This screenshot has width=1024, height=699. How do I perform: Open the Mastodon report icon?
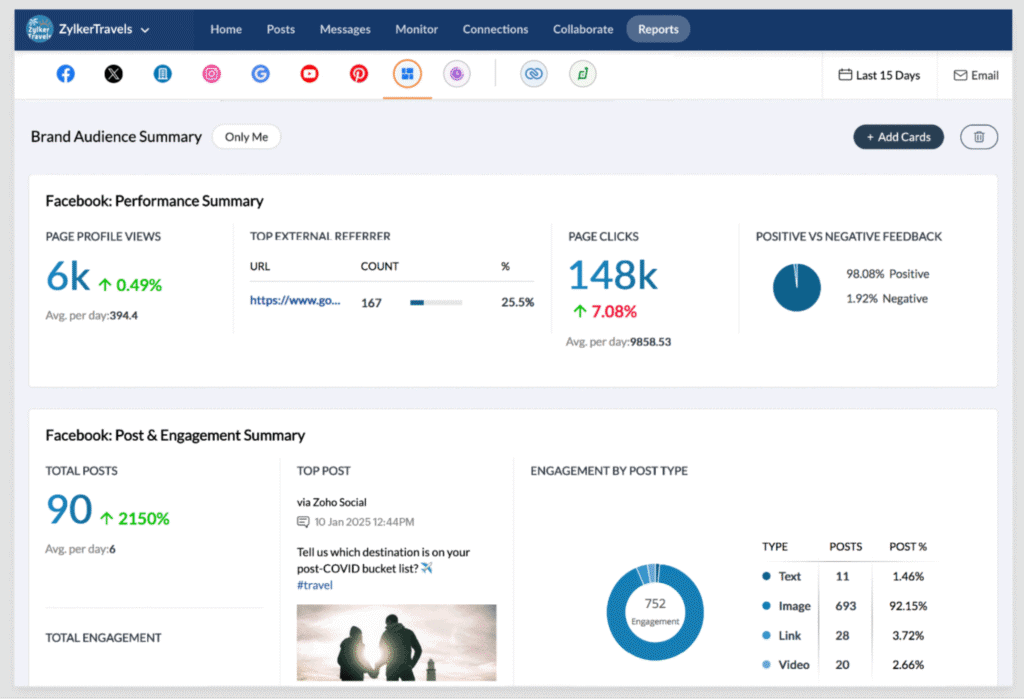tap(456, 73)
